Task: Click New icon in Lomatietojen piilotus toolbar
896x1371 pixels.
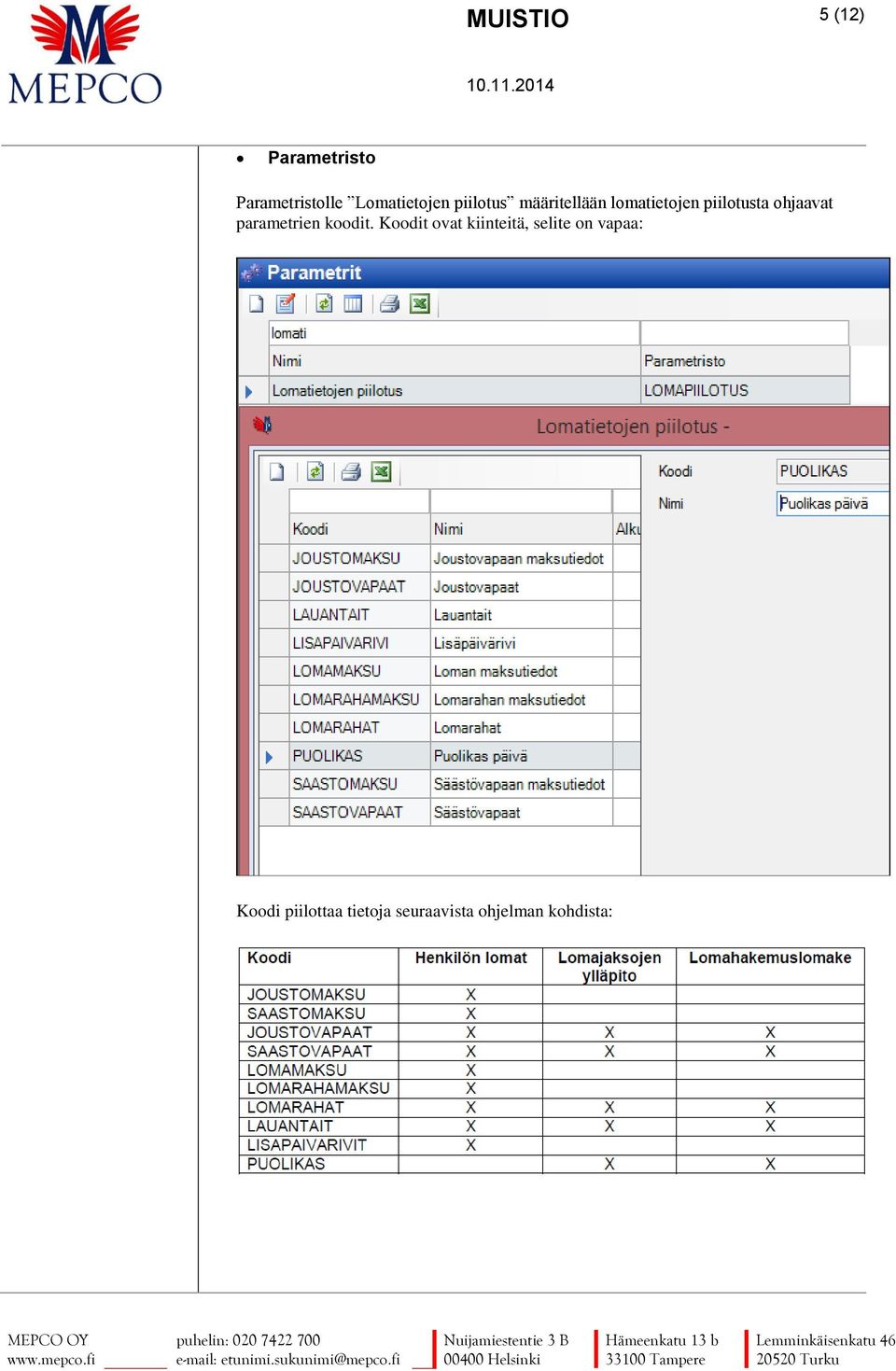Action: click(277, 472)
